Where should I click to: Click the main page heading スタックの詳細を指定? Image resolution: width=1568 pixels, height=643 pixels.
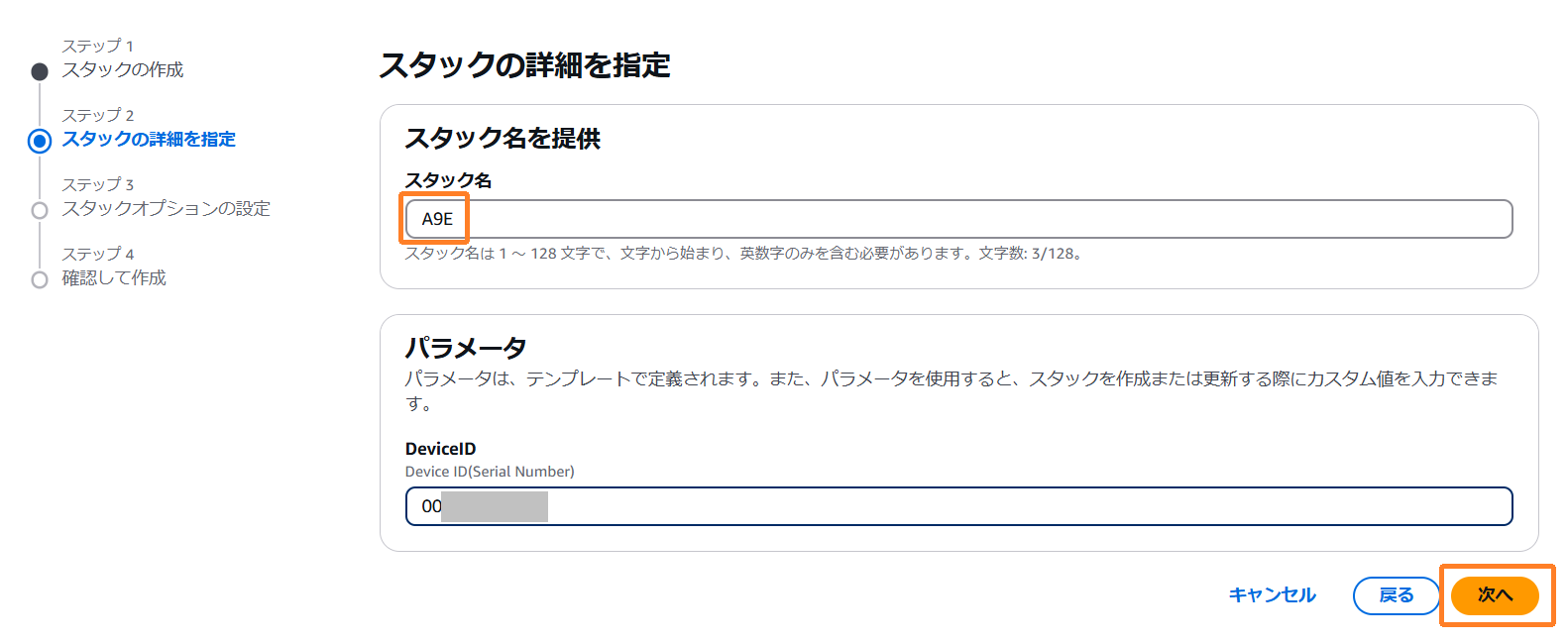click(x=524, y=65)
